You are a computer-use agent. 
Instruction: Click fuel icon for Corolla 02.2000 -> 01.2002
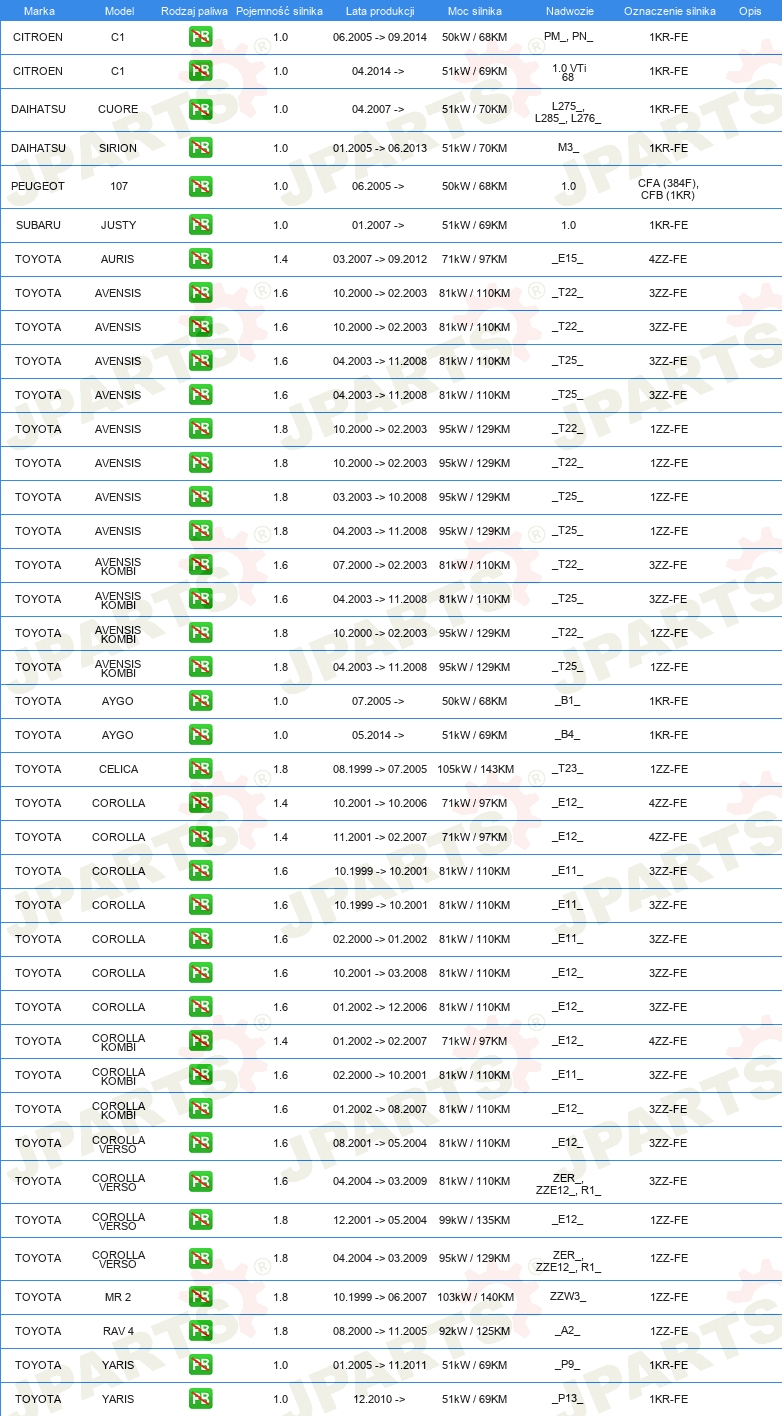point(200,939)
